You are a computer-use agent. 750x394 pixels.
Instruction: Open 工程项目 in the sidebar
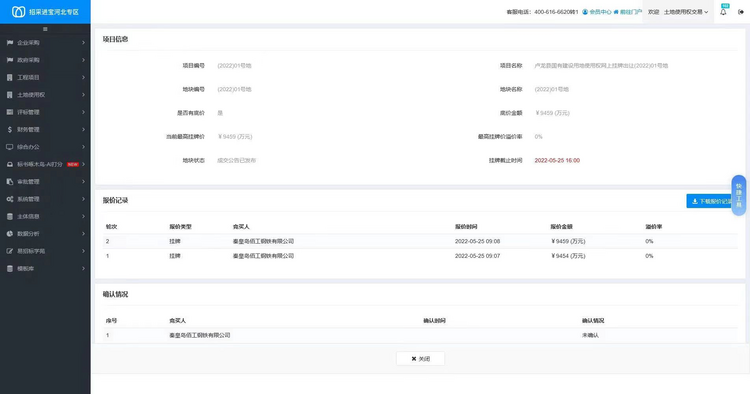click(x=45, y=77)
